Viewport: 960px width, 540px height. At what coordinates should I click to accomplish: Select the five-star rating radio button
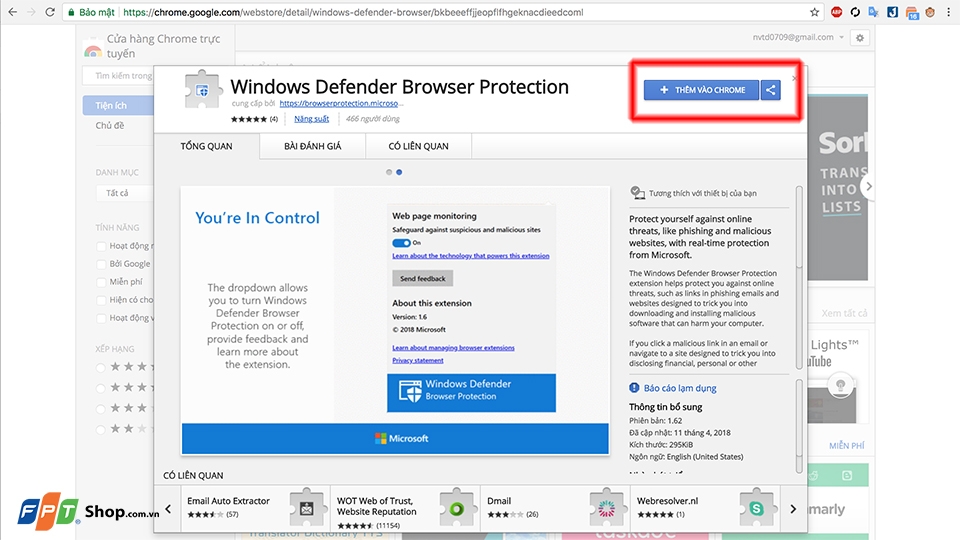point(101,367)
